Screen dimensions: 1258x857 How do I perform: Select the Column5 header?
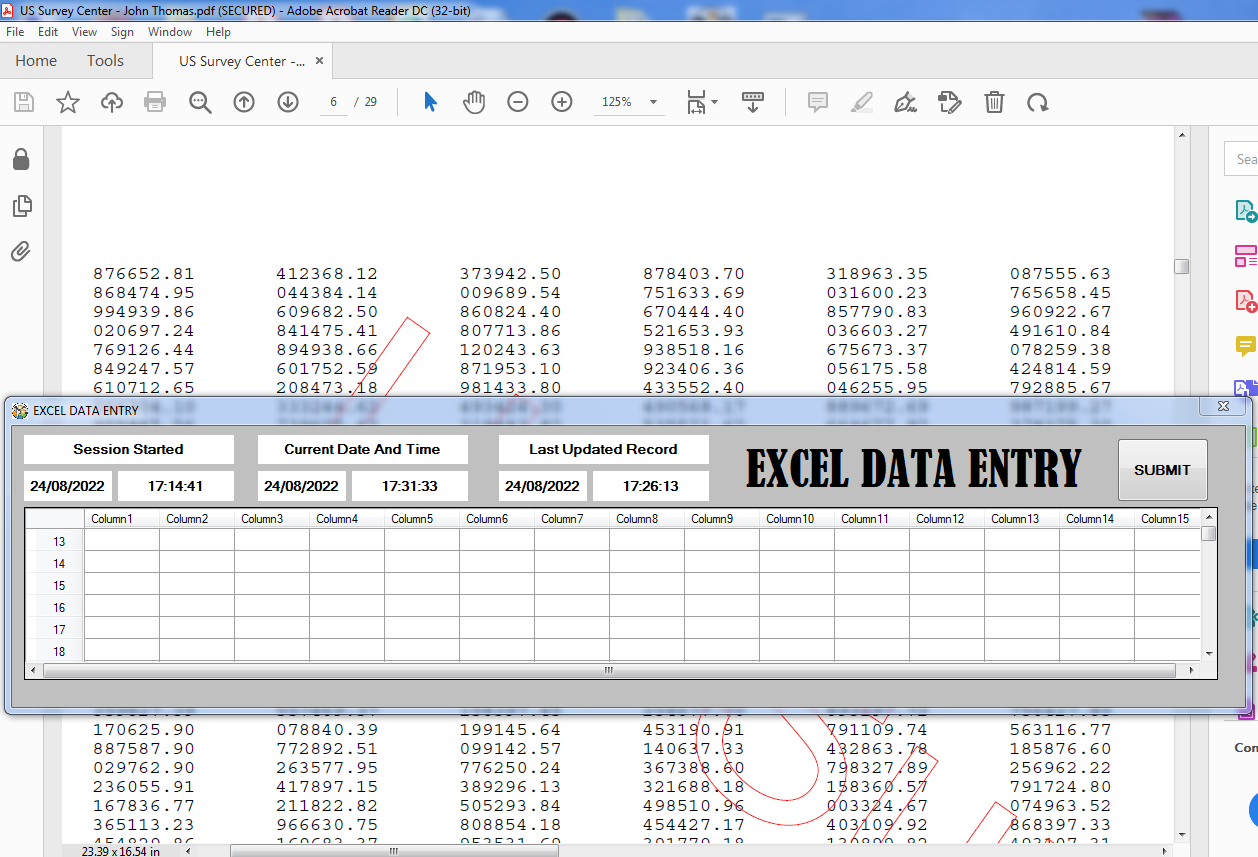tap(412, 519)
